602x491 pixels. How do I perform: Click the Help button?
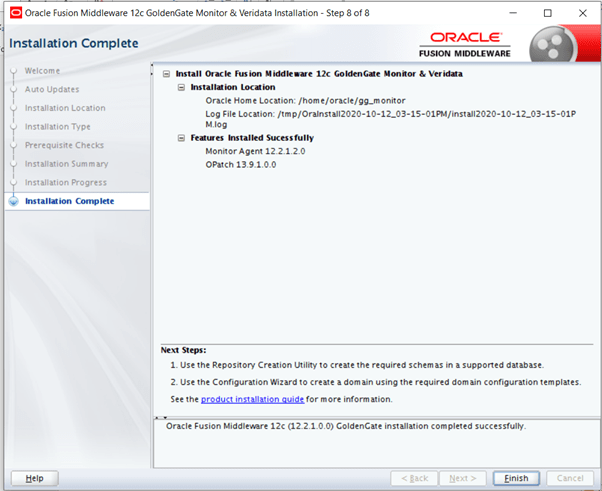click(x=34, y=478)
